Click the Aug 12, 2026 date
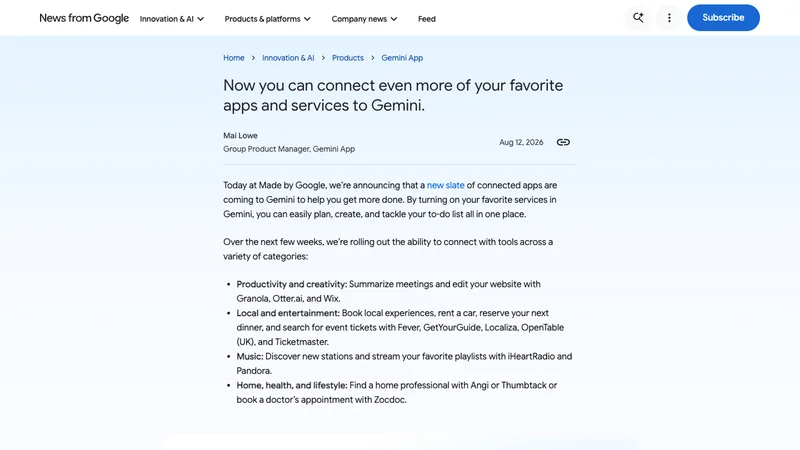Viewport: 800px width, 450px height. pyautogui.click(x=521, y=142)
